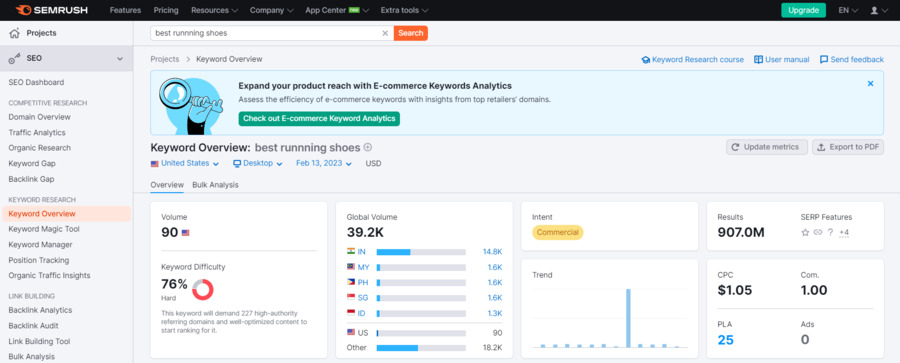Click the Projects breadcrumb link

(x=165, y=59)
